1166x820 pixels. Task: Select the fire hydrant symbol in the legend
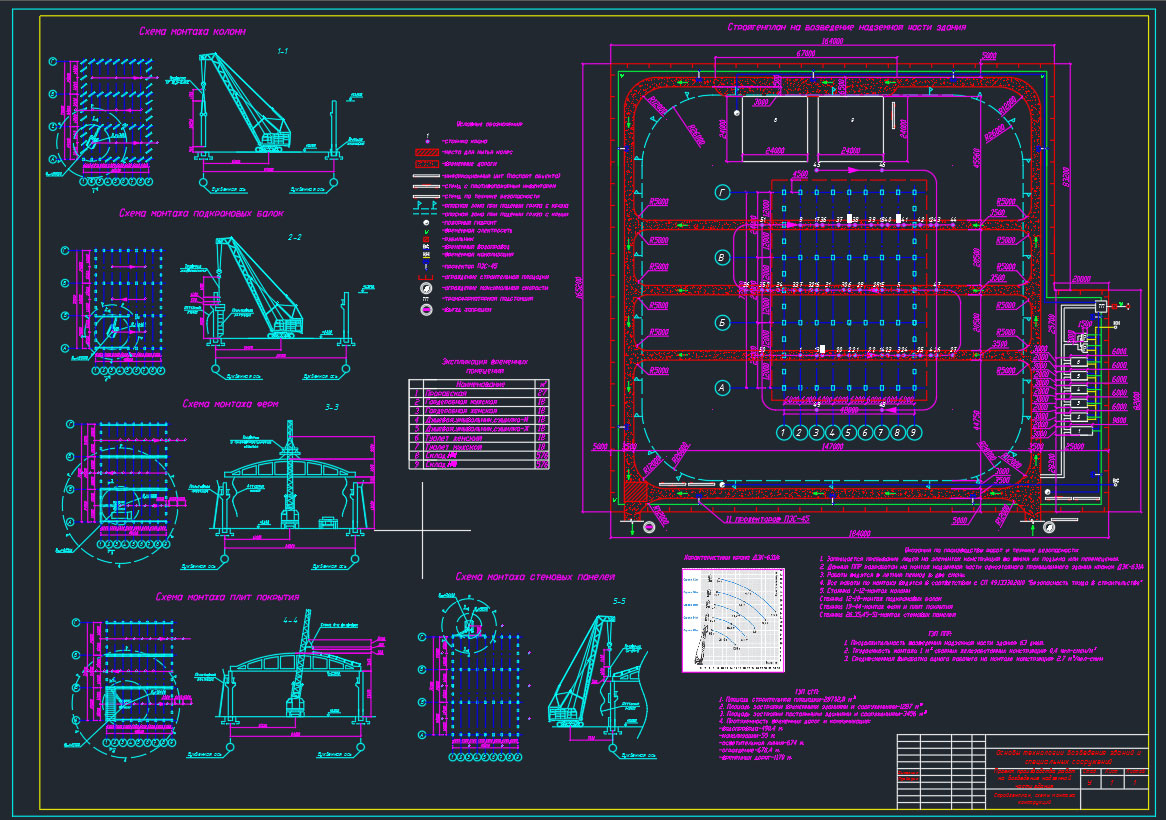[x=426, y=222]
